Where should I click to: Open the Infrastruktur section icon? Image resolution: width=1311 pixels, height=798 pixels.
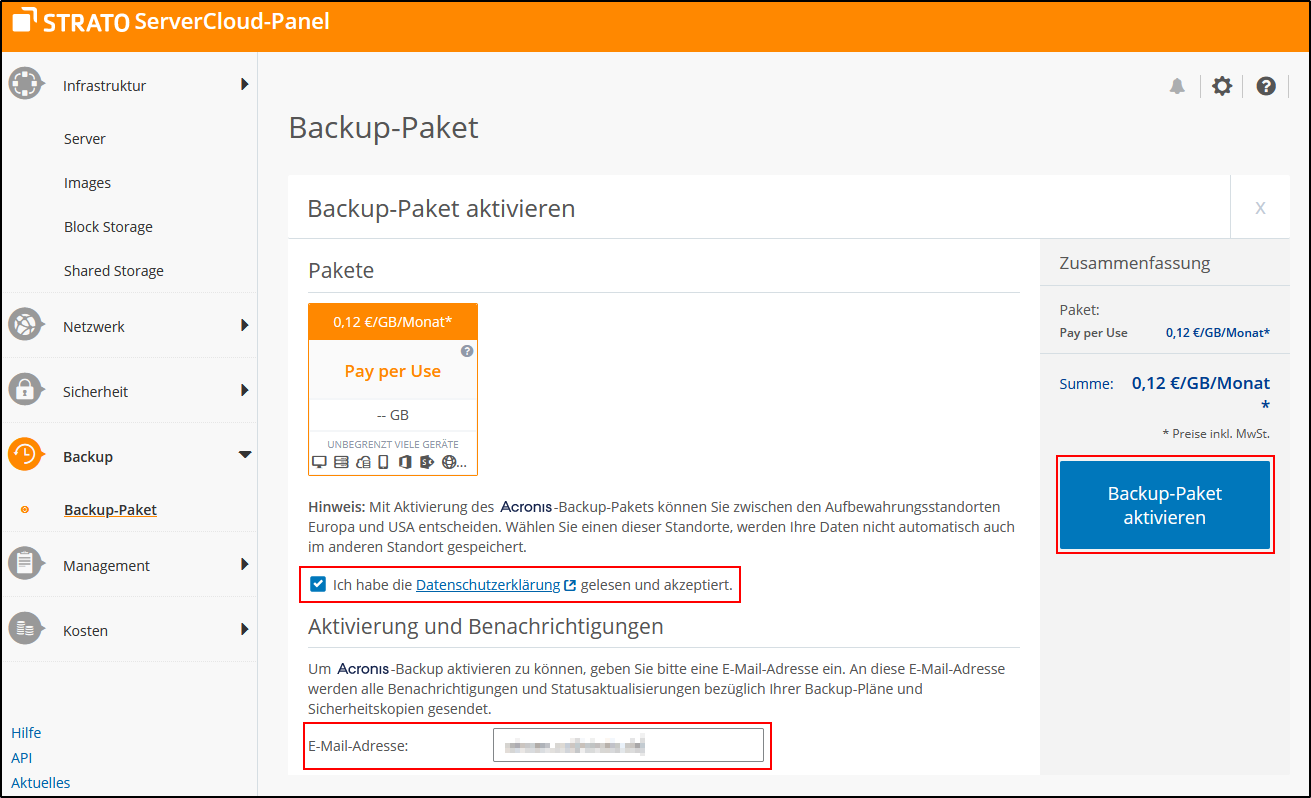point(25,84)
